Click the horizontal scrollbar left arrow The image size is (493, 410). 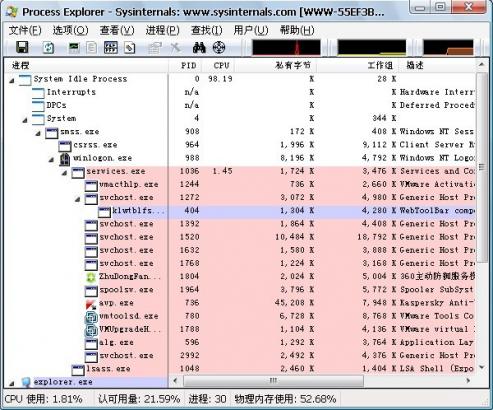175,380
